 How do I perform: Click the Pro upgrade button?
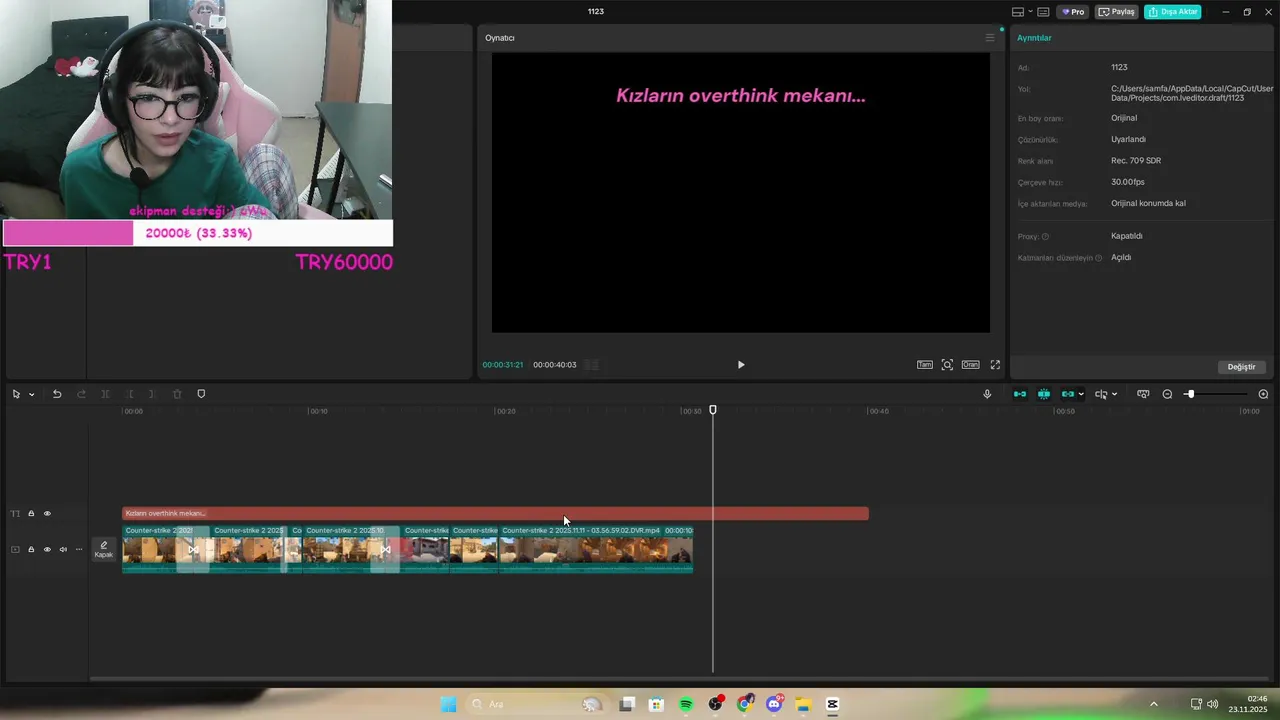pos(1073,12)
